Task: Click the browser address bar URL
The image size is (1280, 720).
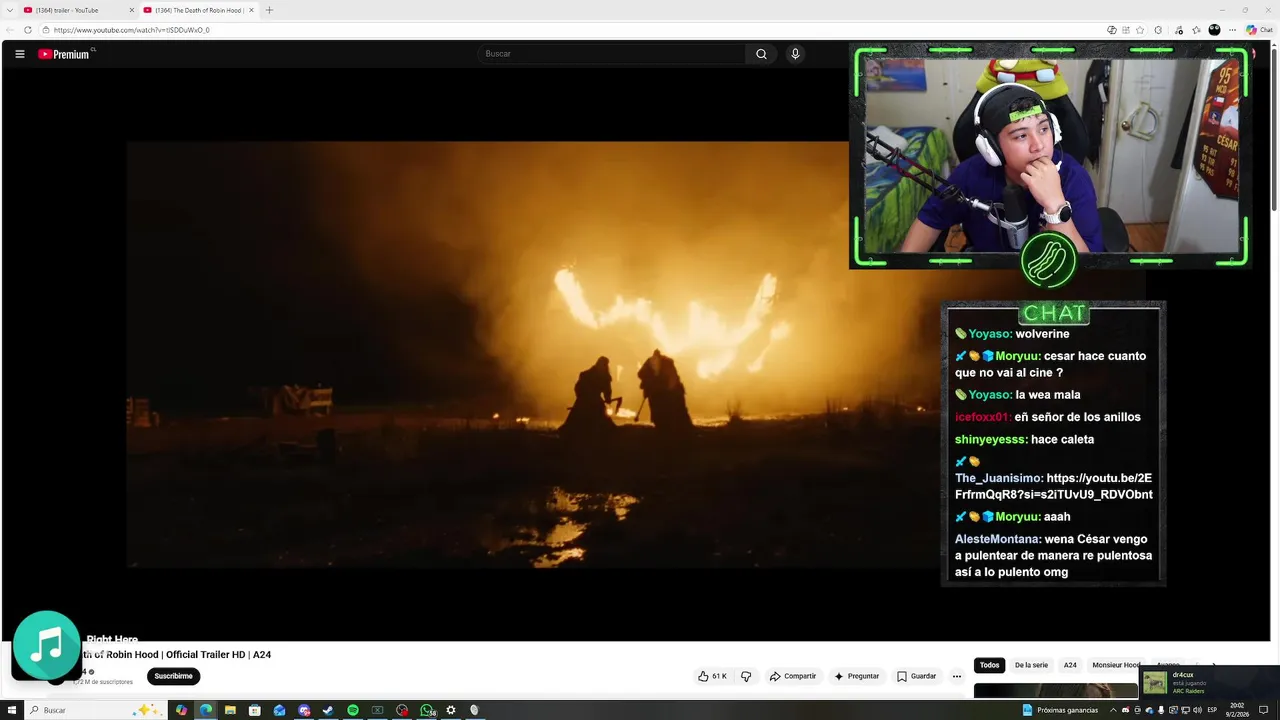Action: coord(132,30)
